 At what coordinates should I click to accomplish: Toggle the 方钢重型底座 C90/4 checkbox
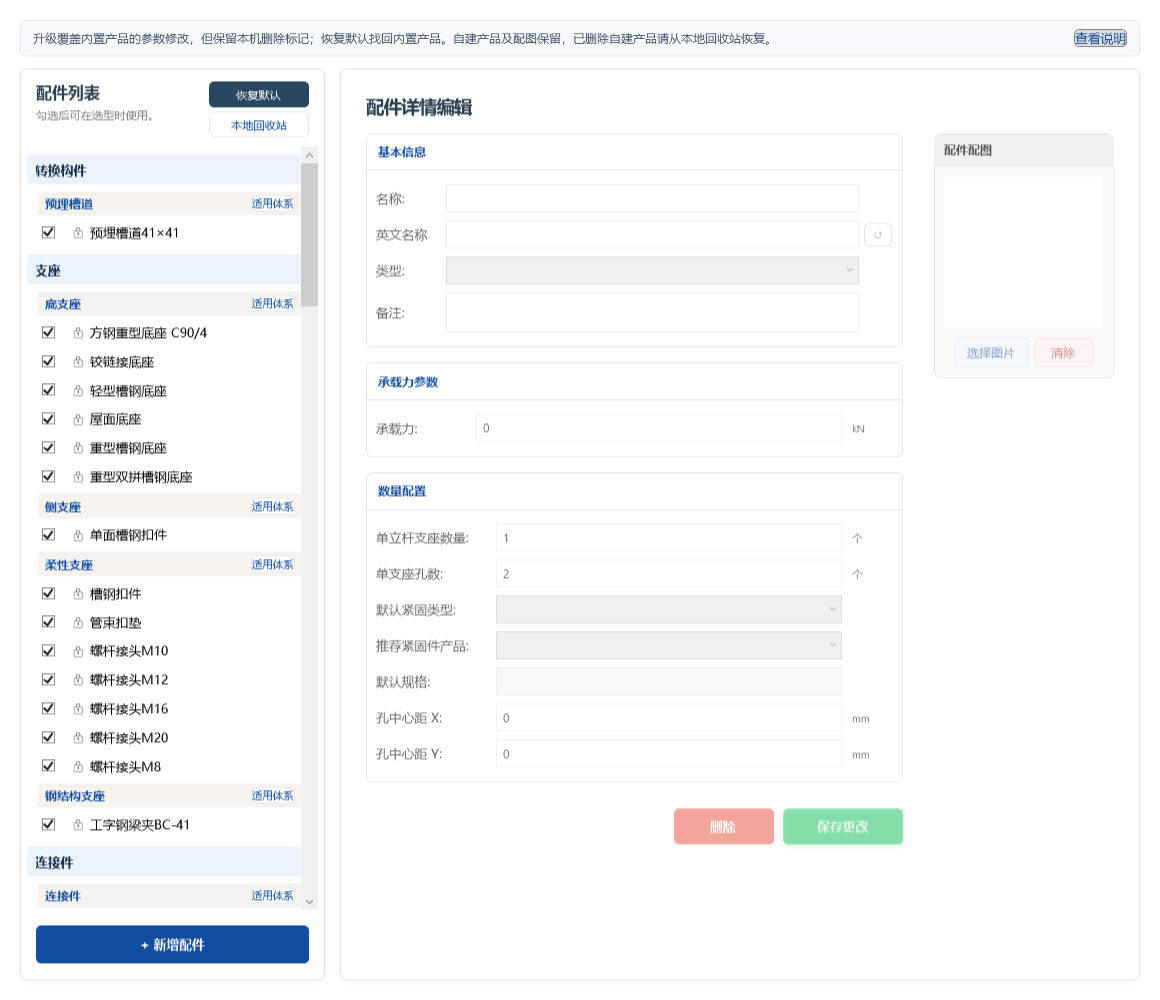pyautogui.click(x=49, y=332)
